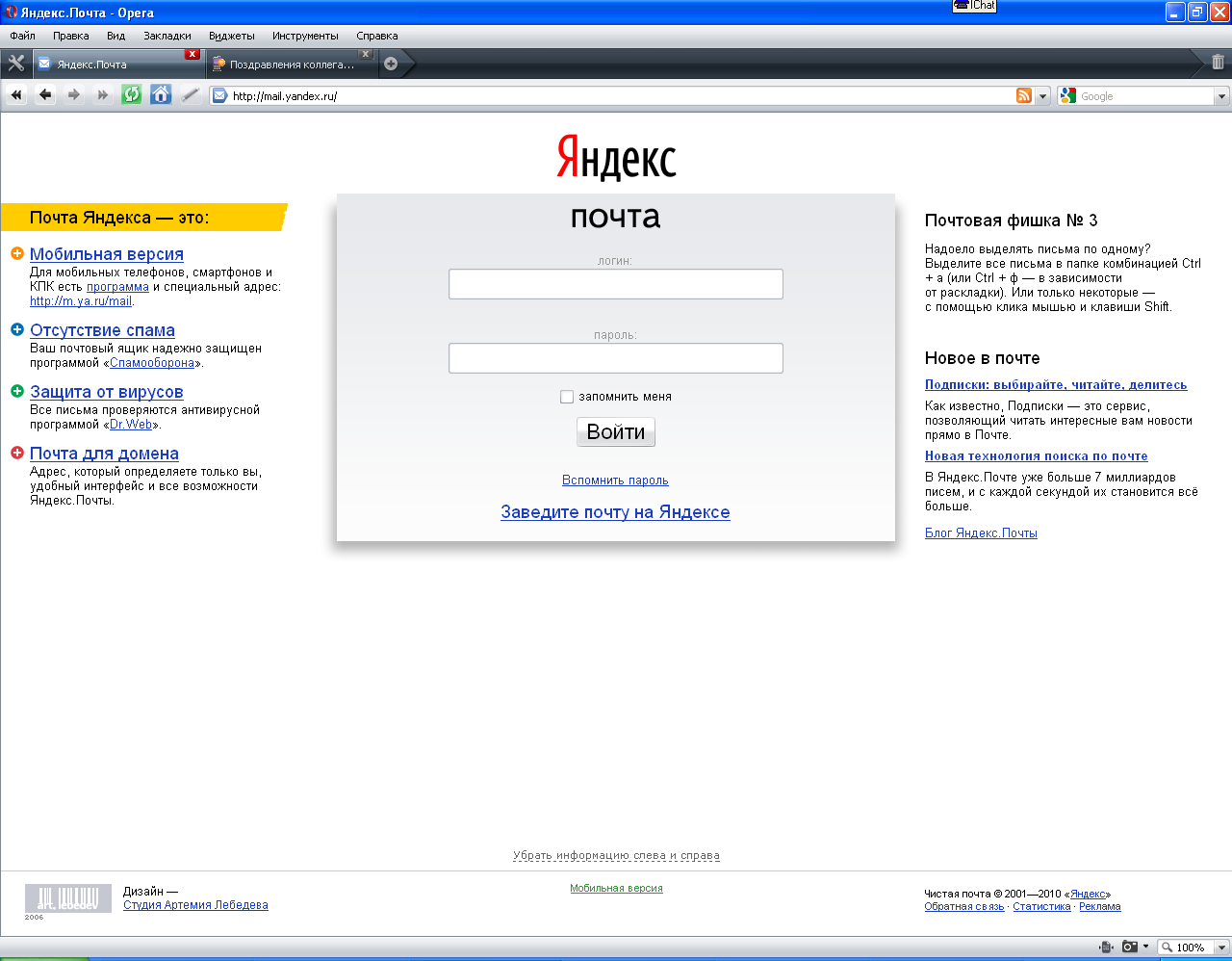
Task: Open the Файл menu
Action: (x=22, y=36)
